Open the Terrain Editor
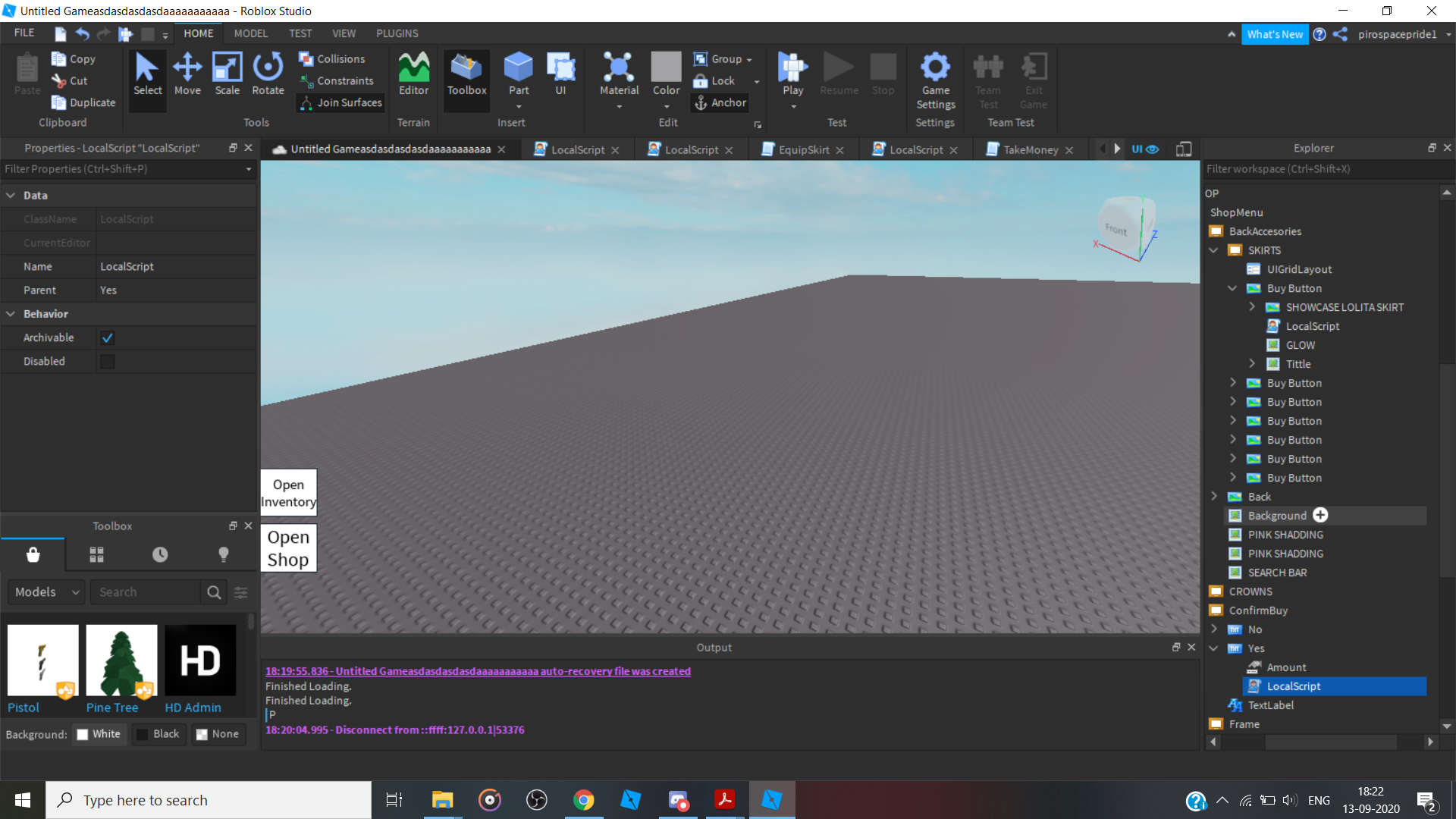Image resolution: width=1456 pixels, height=819 pixels. click(413, 74)
